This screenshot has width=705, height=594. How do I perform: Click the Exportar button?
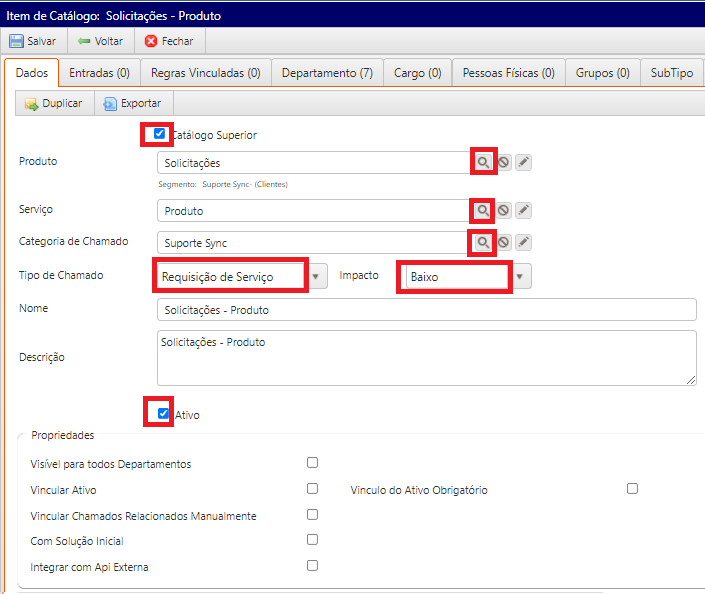tap(132, 103)
